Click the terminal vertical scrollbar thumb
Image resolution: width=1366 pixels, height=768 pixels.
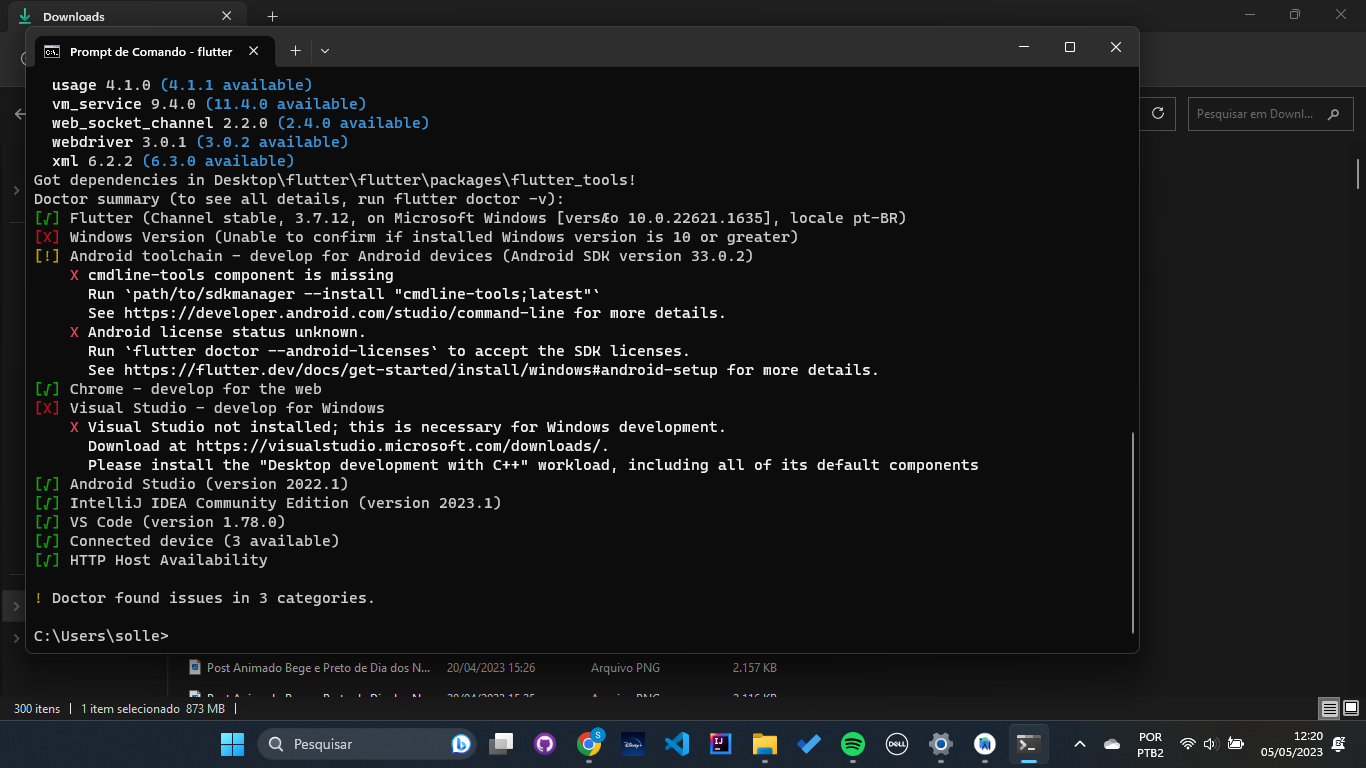point(1132,532)
